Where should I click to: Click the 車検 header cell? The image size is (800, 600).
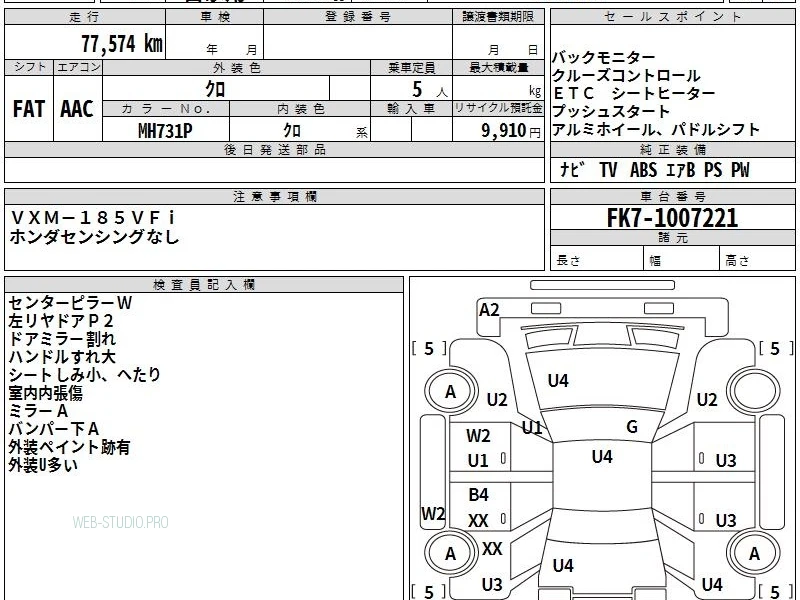[x=215, y=17]
